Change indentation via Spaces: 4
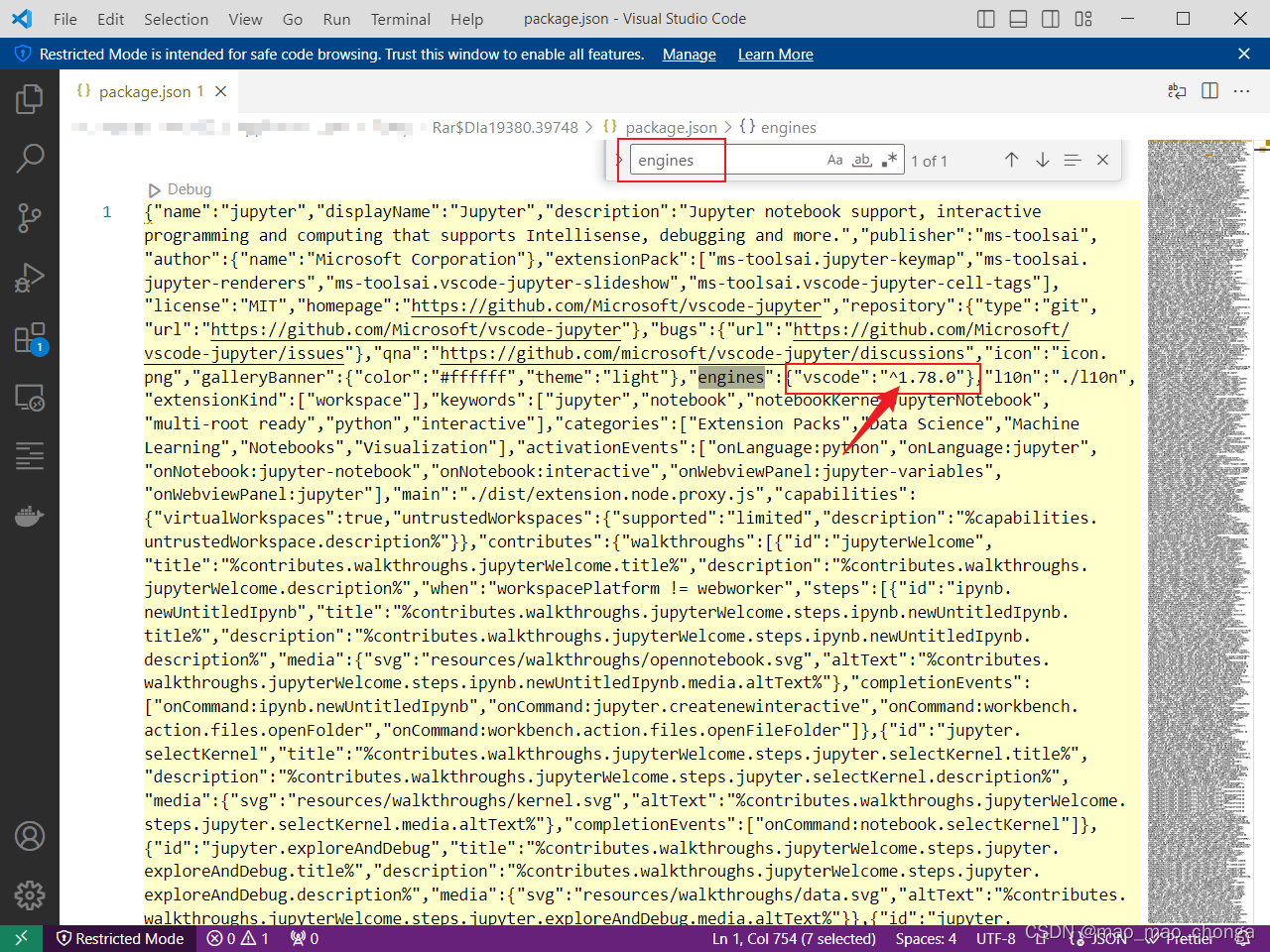1270x952 pixels. point(926,938)
